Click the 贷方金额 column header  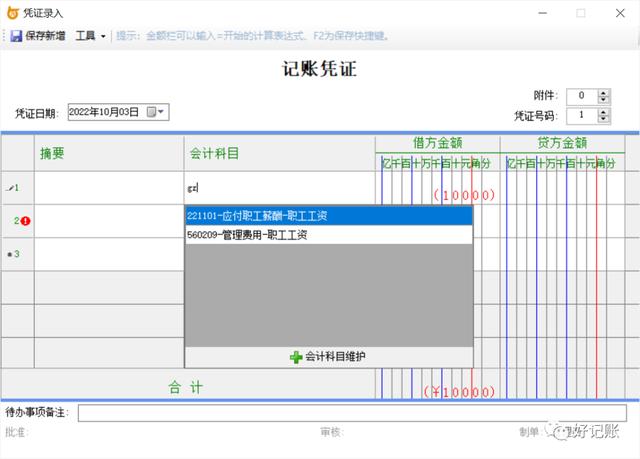(562, 143)
